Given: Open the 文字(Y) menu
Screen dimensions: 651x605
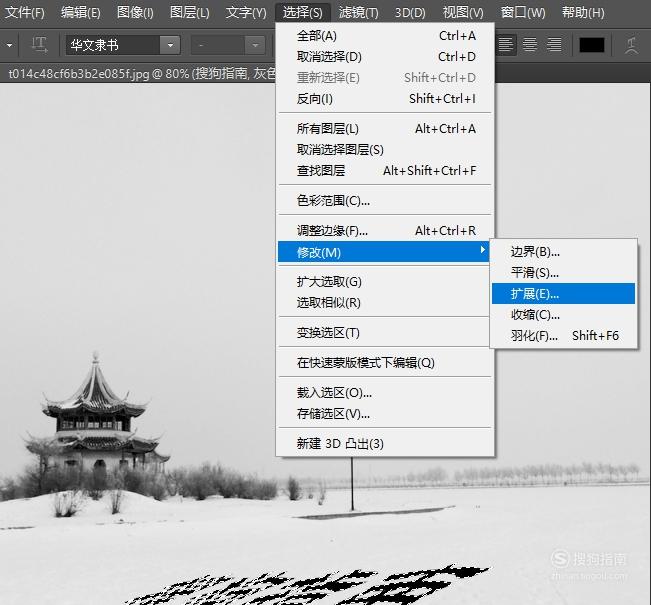Looking at the screenshot, I should pyautogui.click(x=246, y=12).
